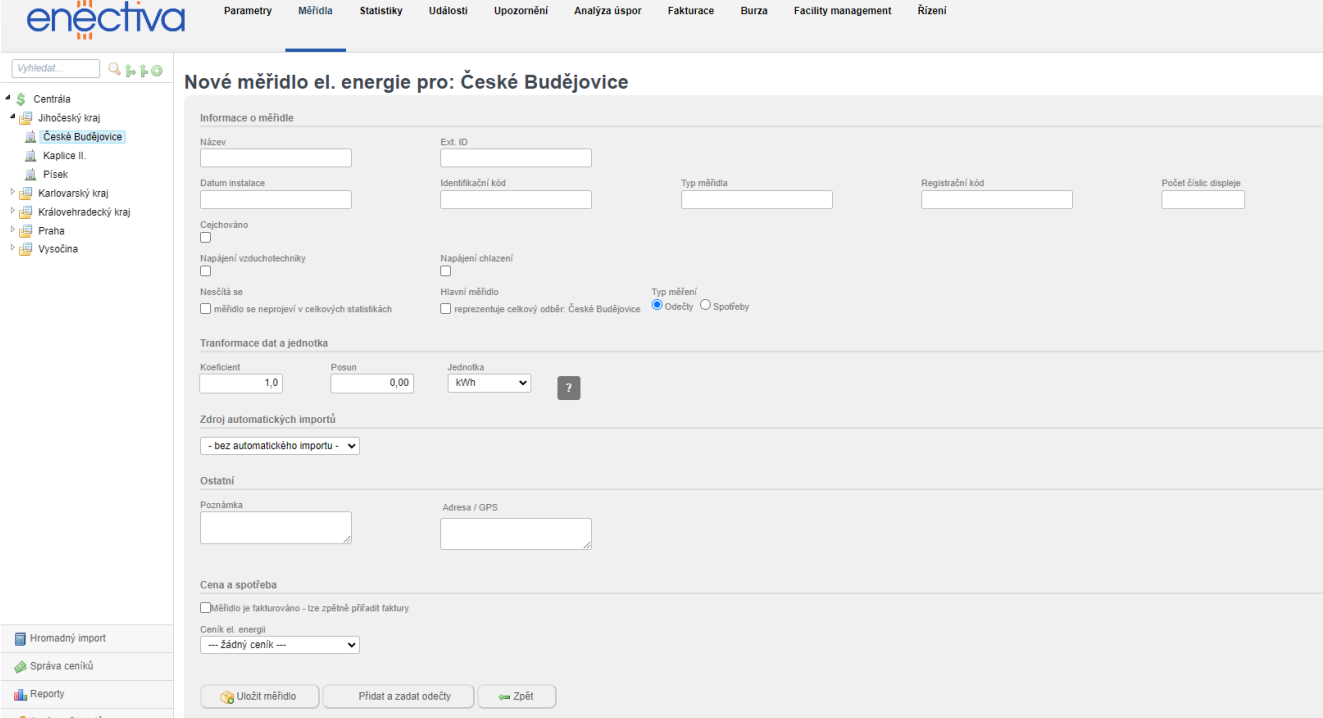Switch to the Statistiky tab
The image size is (1323, 718).
[x=380, y=11]
